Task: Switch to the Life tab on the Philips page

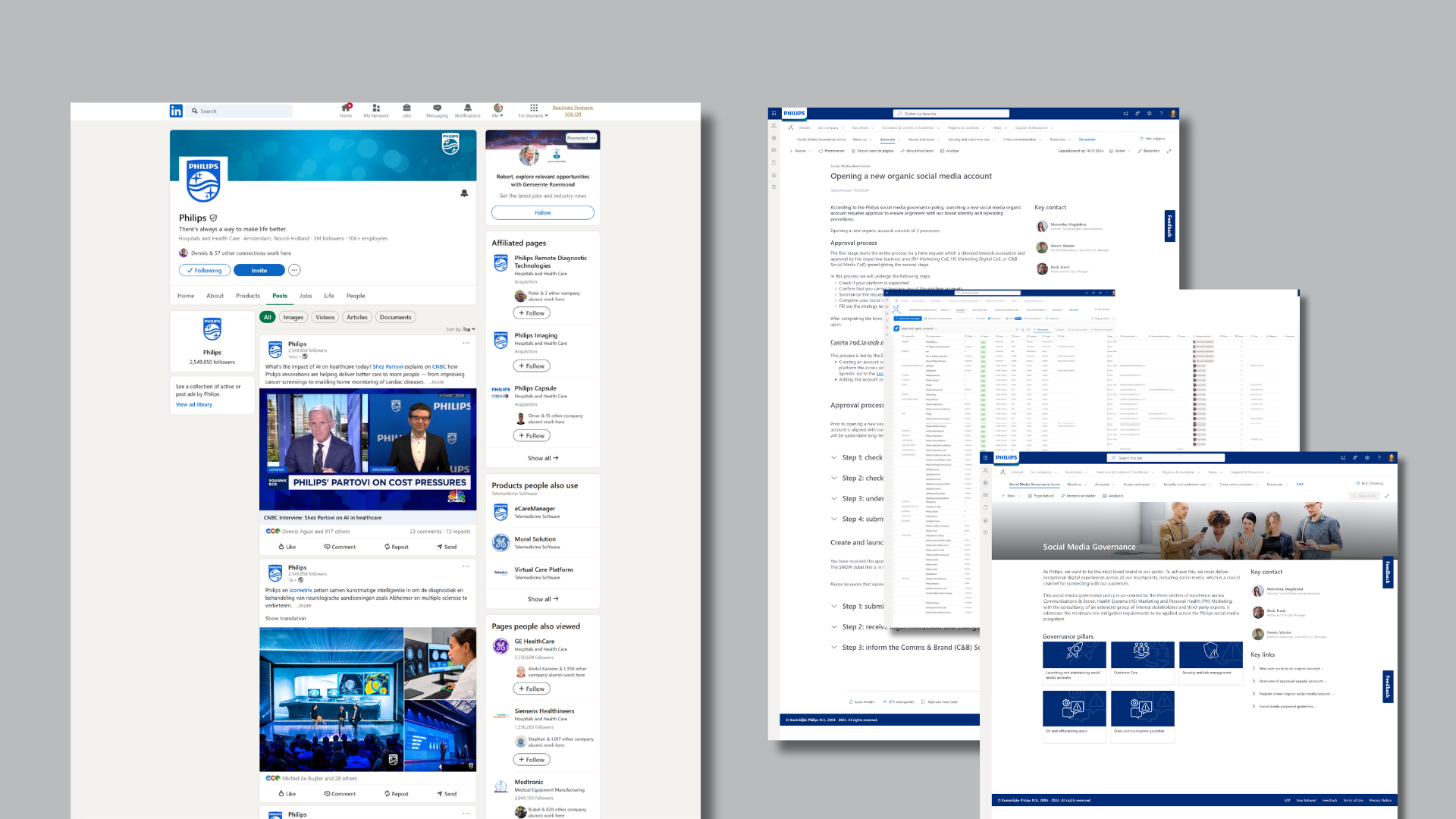Action: coord(329,296)
